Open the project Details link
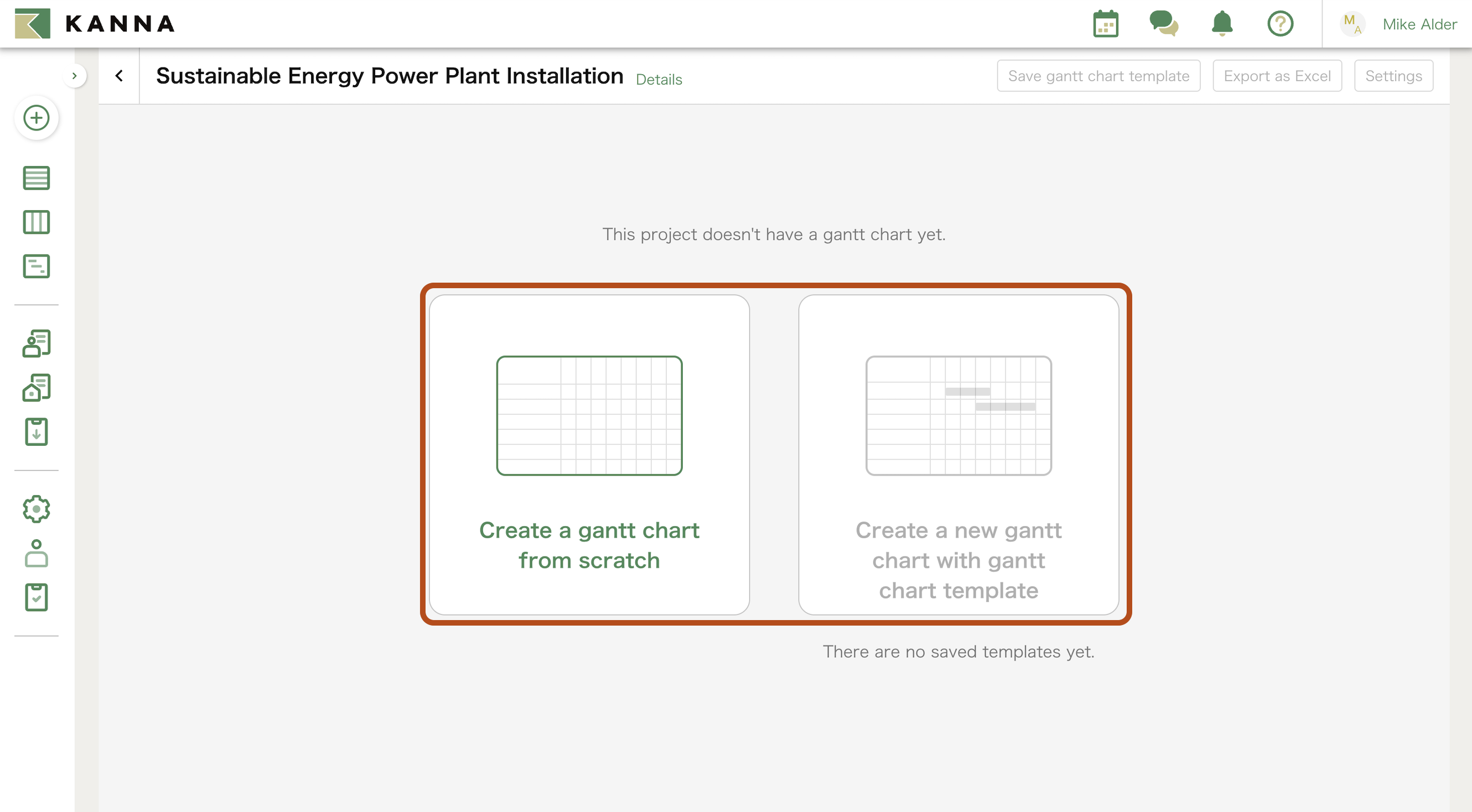This screenshot has width=1472, height=812. tap(659, 79)
